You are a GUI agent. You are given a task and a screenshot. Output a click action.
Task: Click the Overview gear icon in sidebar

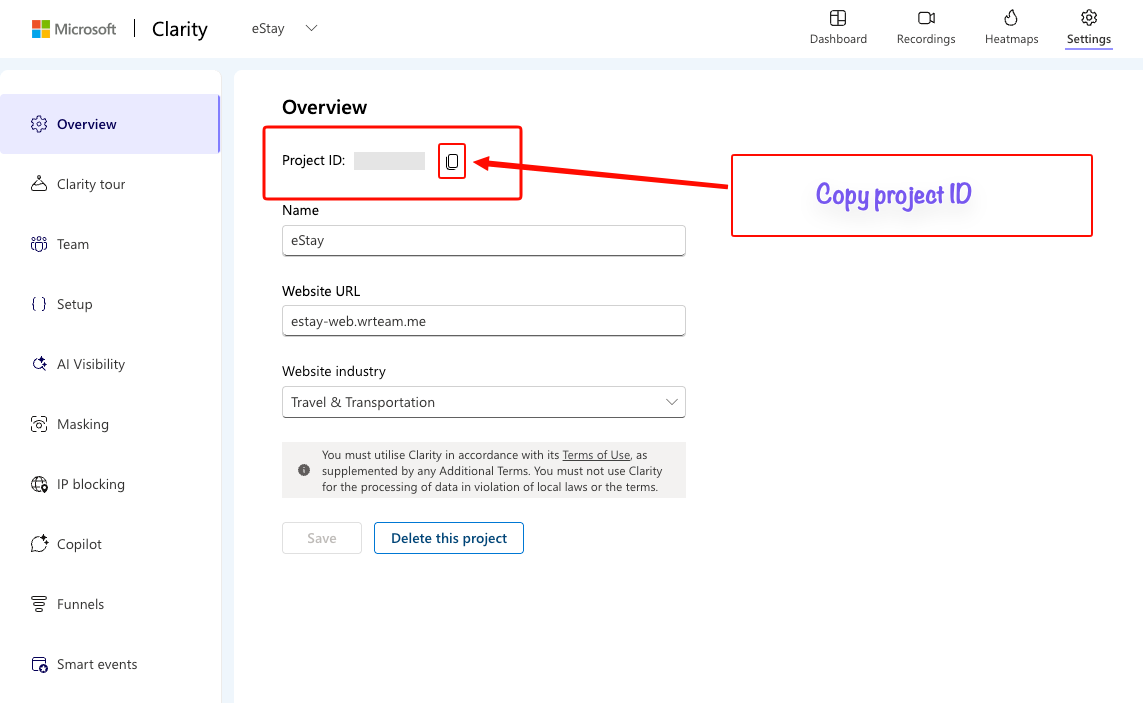[x=39, y=124]
